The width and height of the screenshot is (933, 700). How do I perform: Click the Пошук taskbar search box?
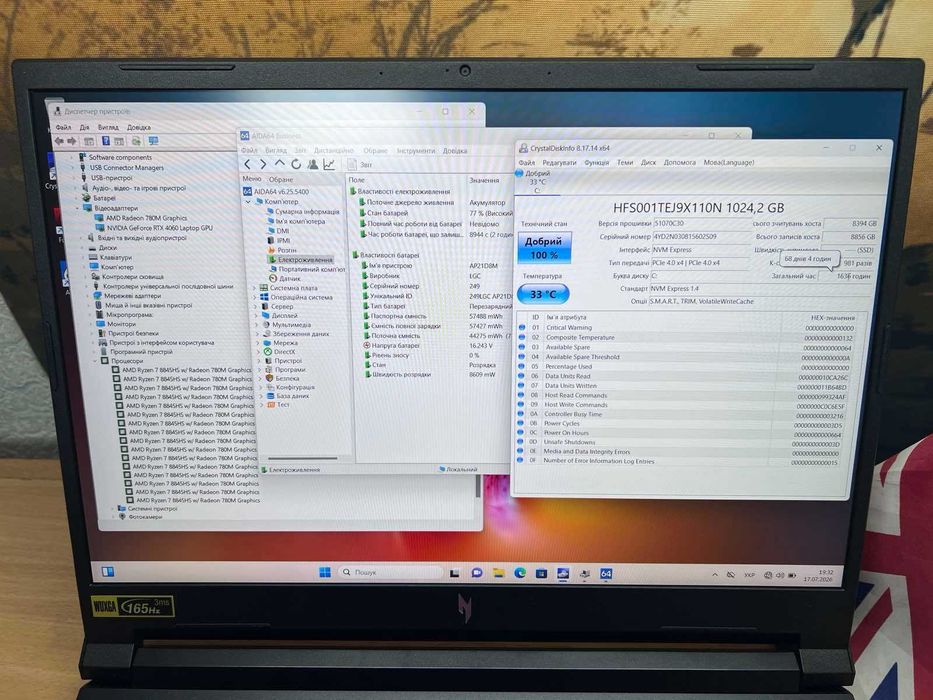391,572
